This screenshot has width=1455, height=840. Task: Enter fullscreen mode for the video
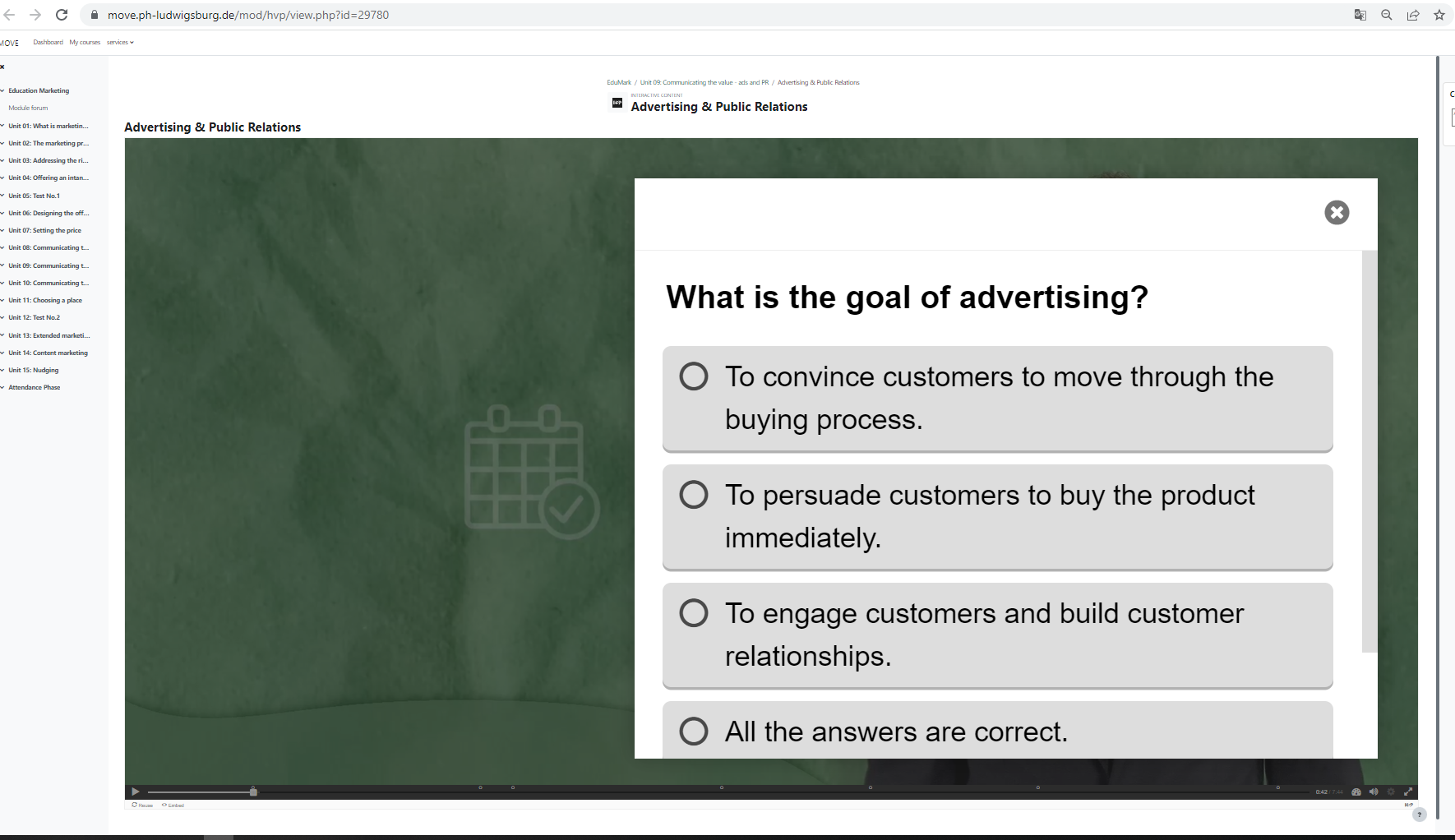tap(1408, 792)
